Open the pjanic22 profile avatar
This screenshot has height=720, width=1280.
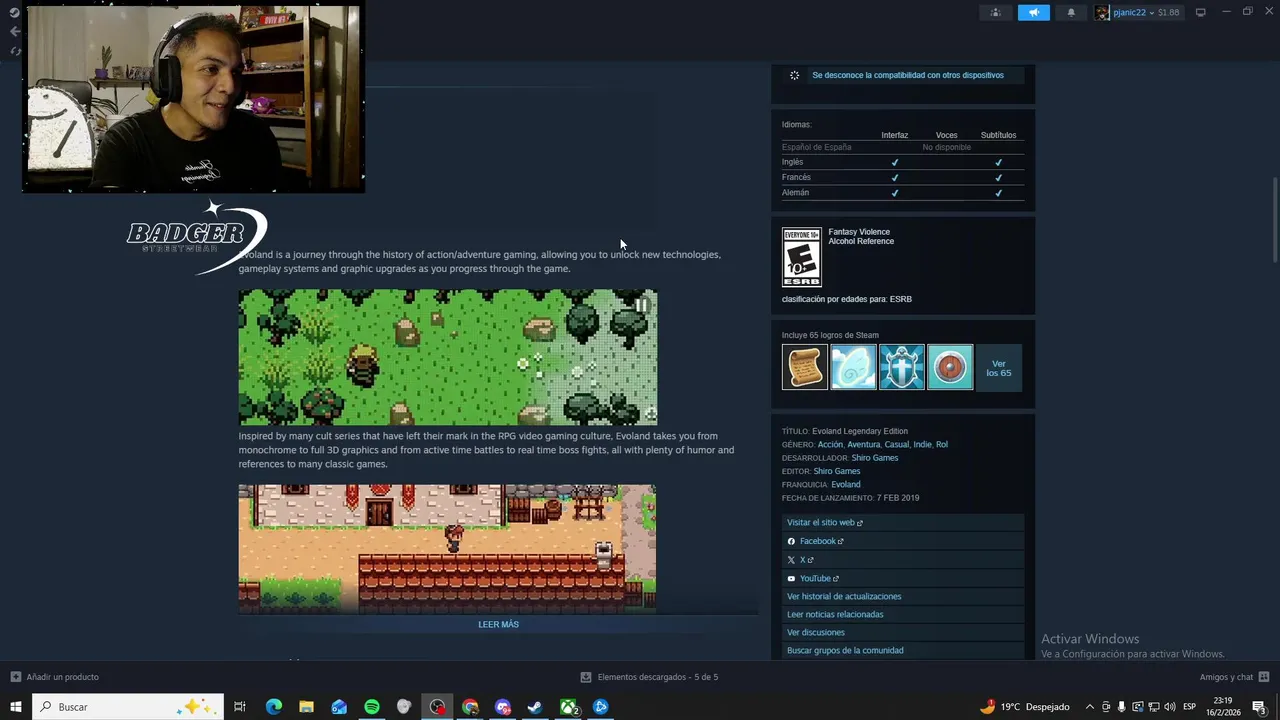pyautogui.click(x=1102, y=13)
